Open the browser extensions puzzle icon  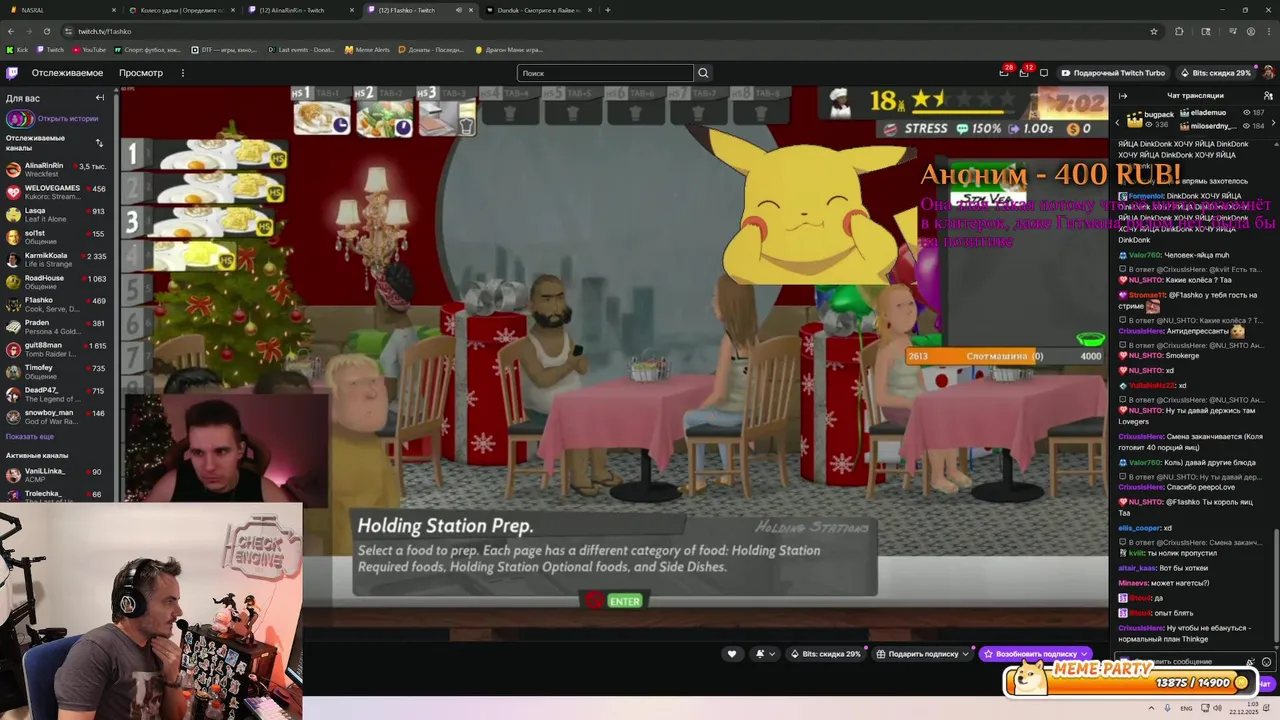[1179, 31]
